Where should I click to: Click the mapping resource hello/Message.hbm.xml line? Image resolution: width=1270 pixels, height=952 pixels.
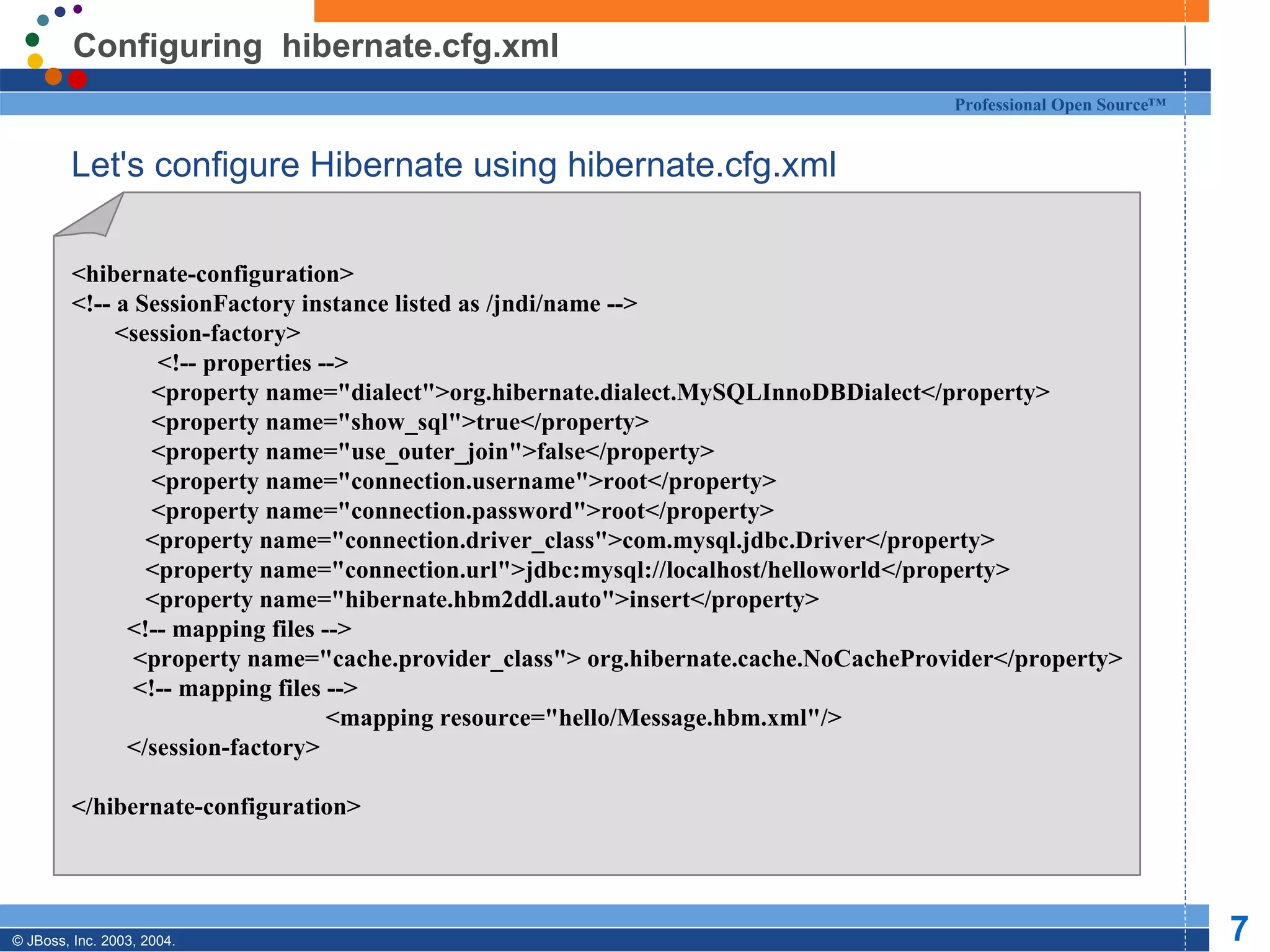[584, 718]
